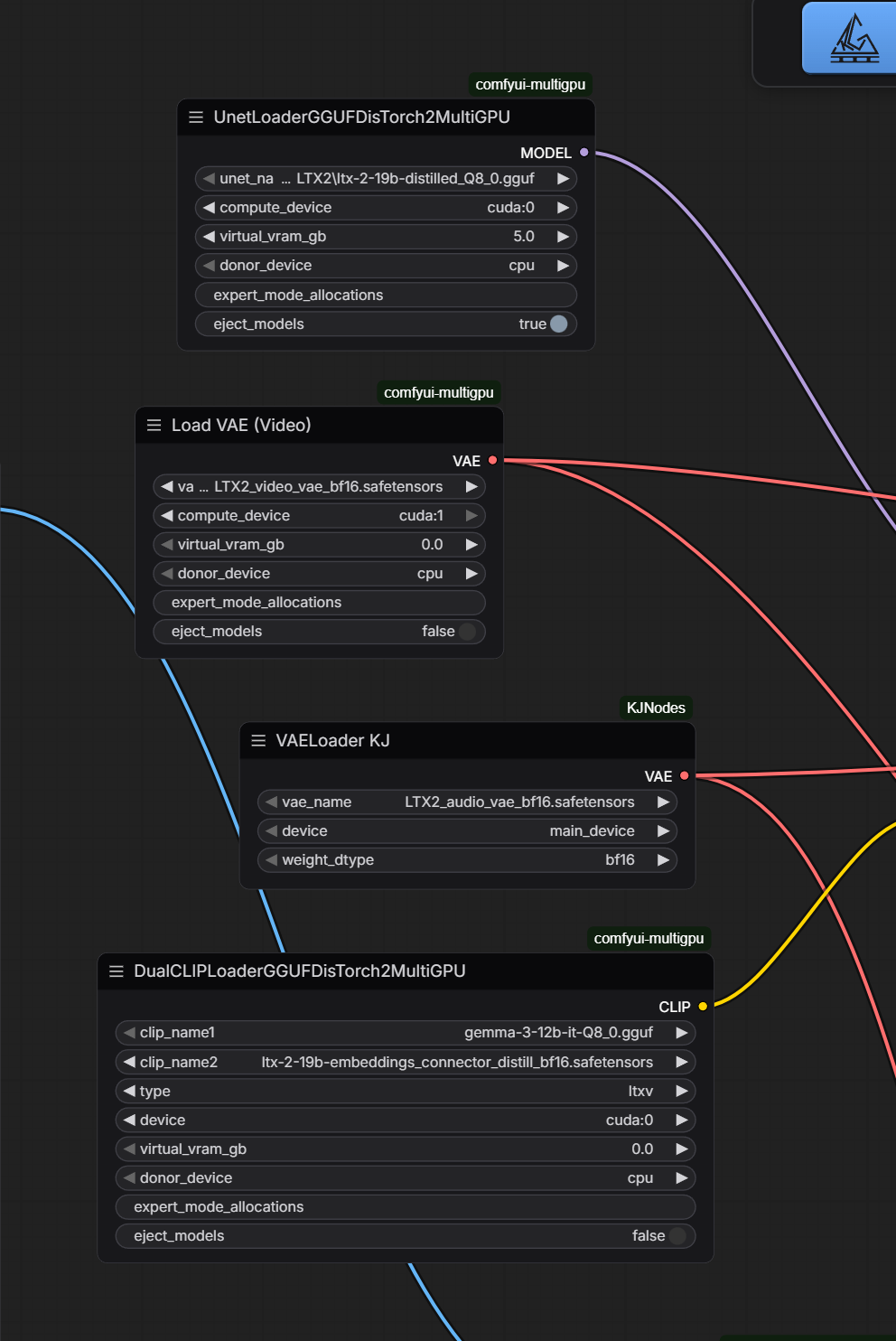
Task: Next device option main_device arrow
Action: pyautogui.click(x=663, y=831)
